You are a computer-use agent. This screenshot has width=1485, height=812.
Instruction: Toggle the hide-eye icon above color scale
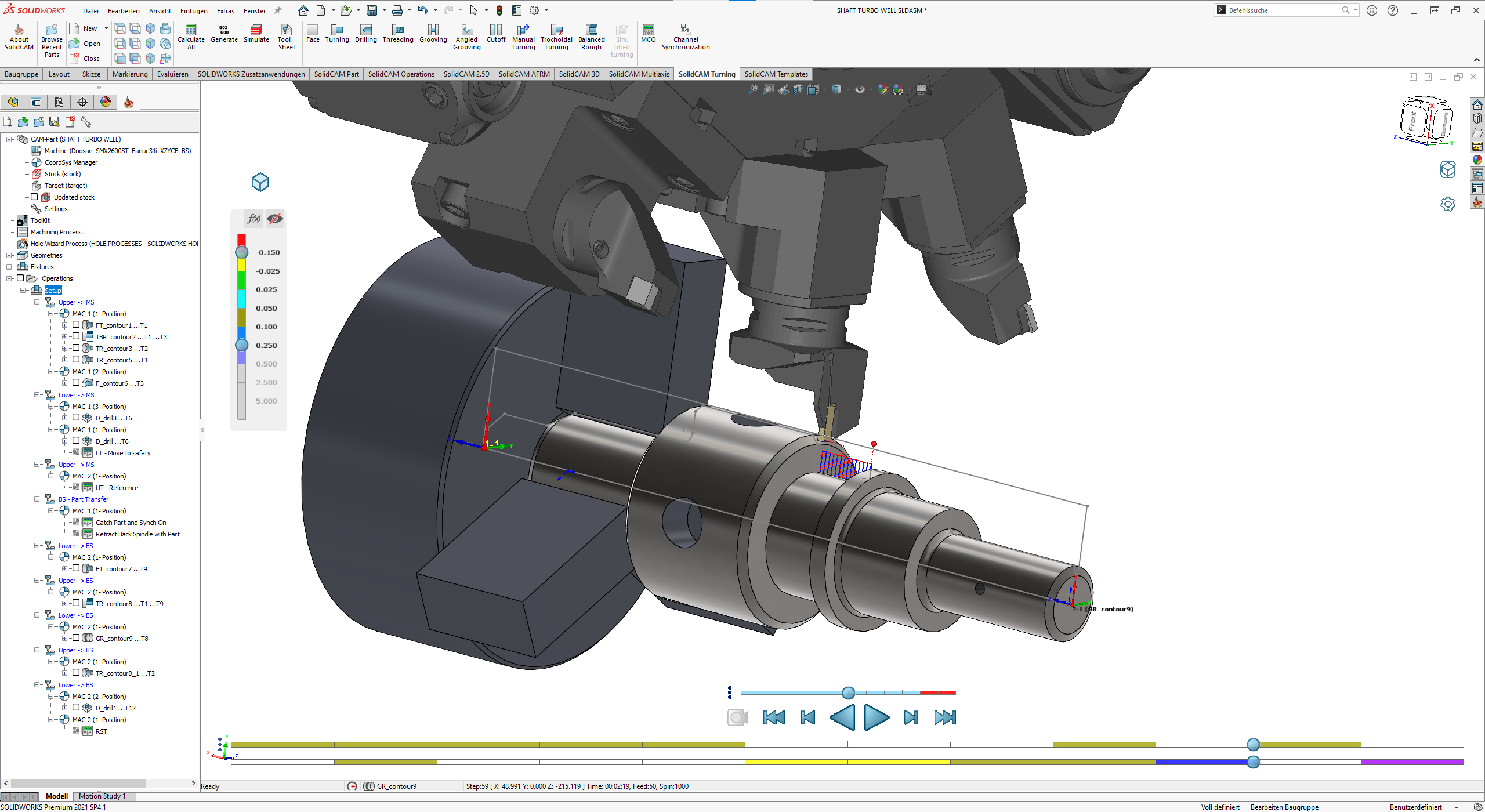coord(275,219)
